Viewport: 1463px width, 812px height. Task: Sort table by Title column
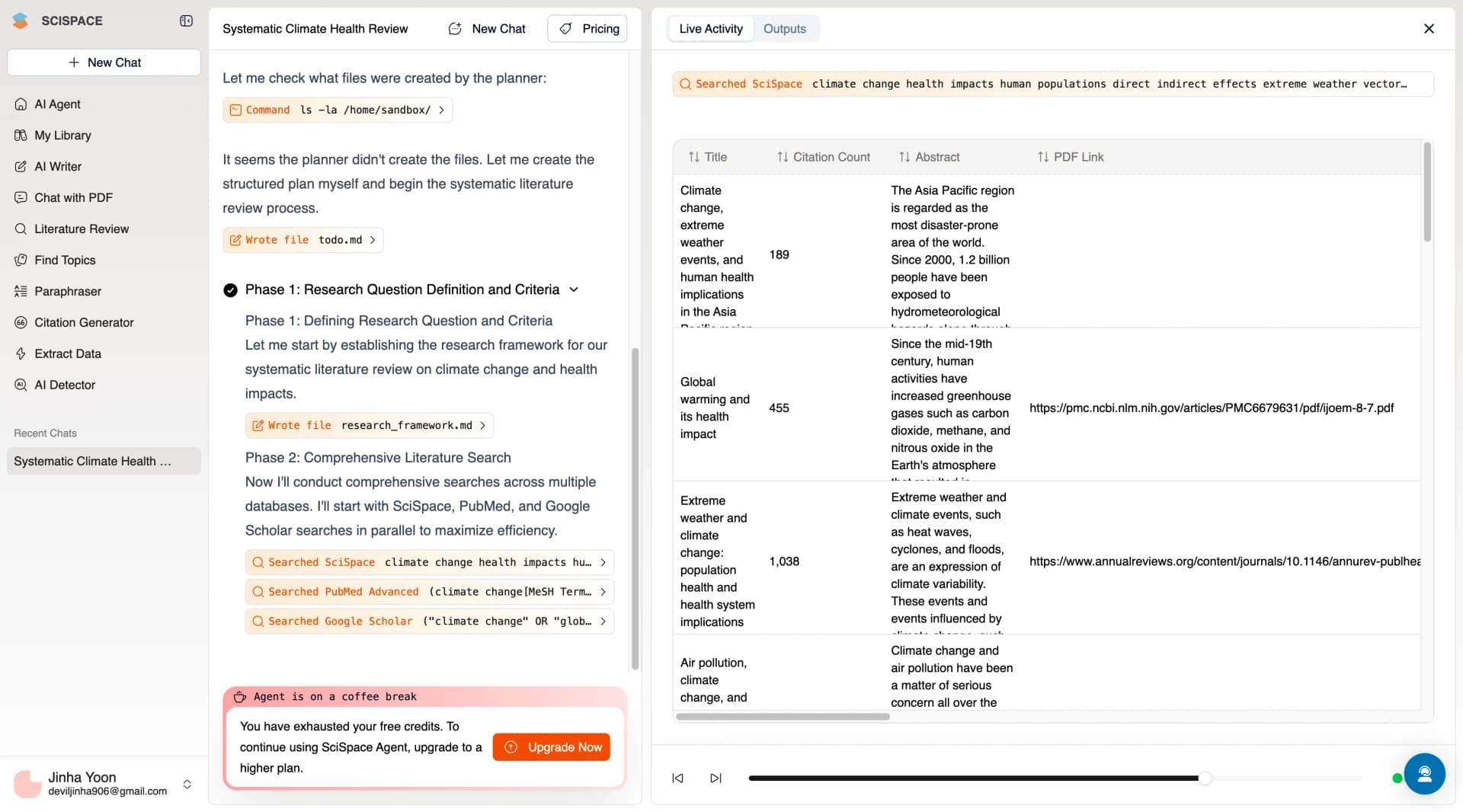(707, 157)
